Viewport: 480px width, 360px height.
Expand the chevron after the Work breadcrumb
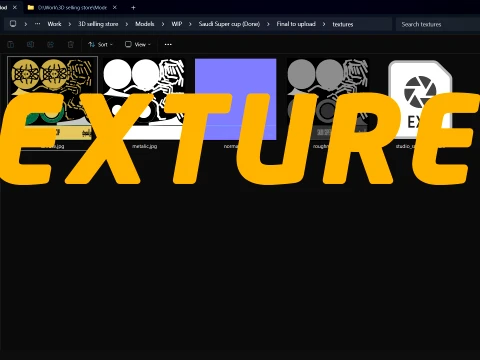tap(70, 24)
